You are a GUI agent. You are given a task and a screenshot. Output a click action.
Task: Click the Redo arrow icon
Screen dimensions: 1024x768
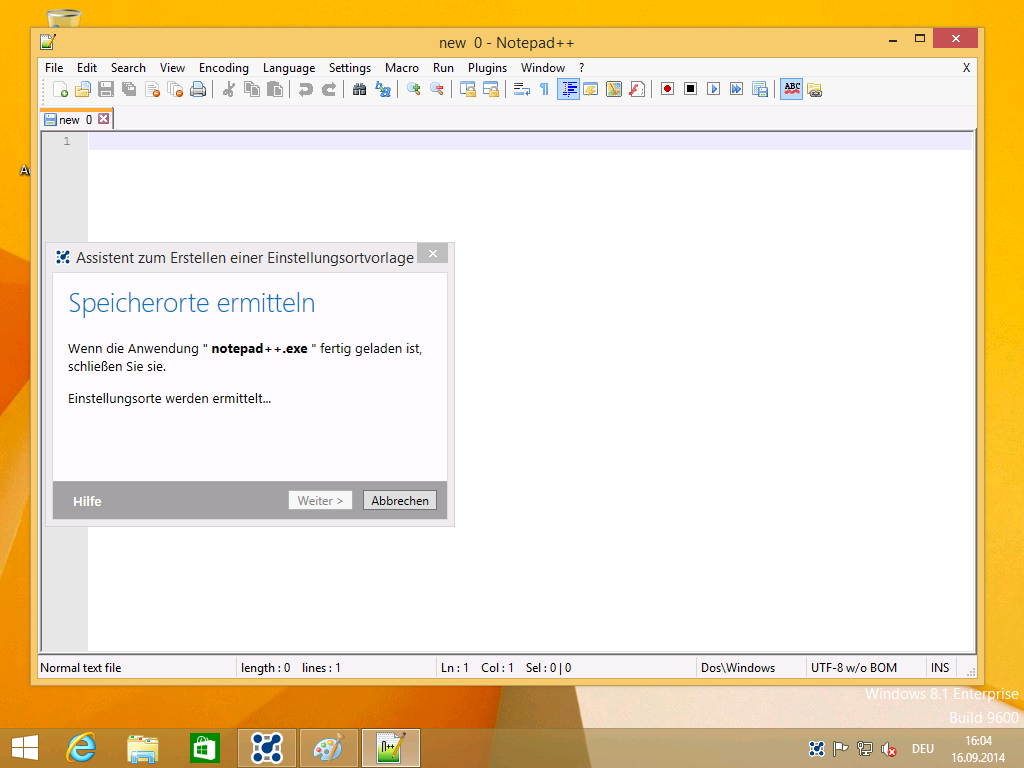coord(328,89)
